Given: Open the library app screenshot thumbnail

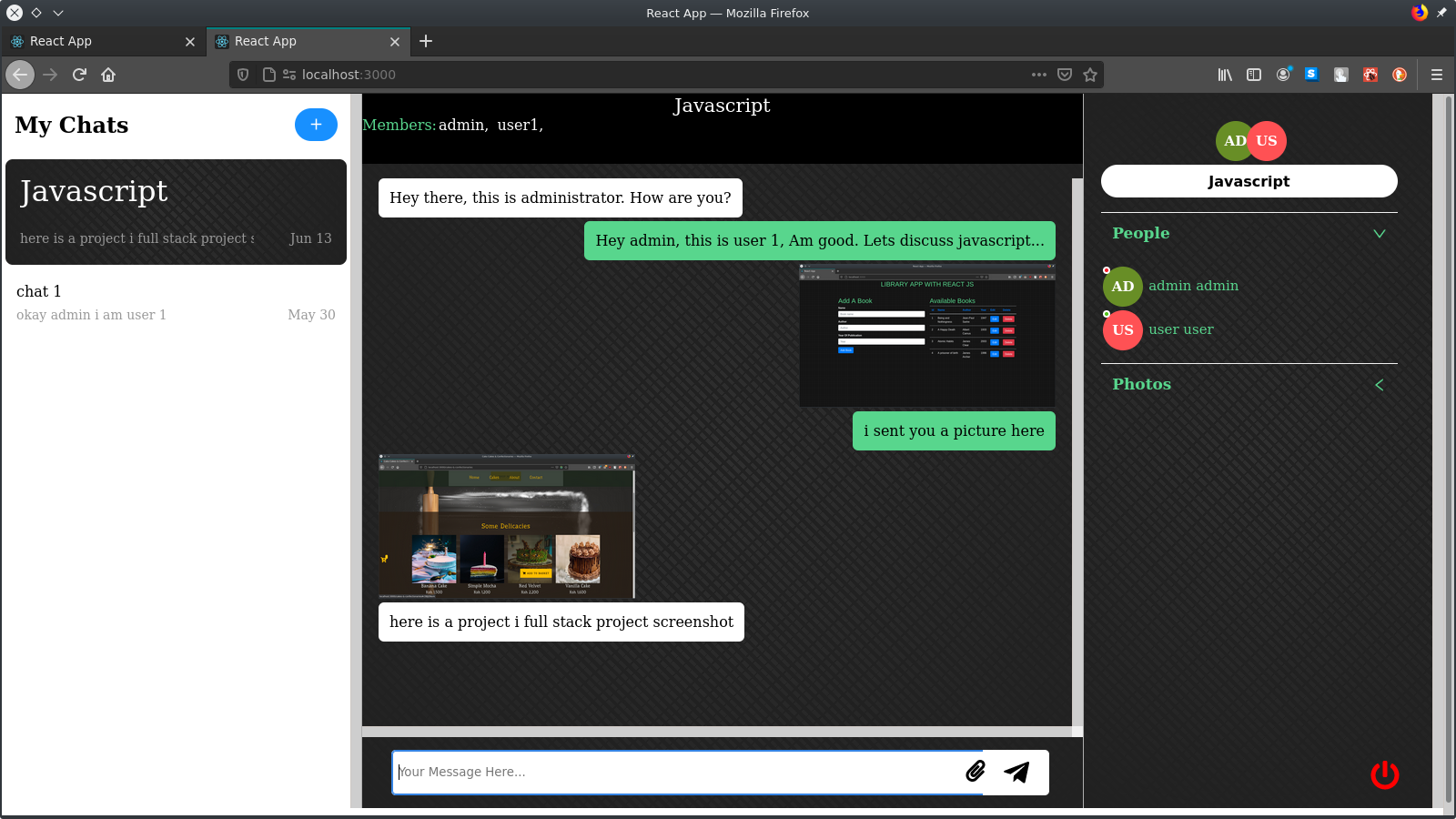Looking at the screenshot, I should point(927,335).
